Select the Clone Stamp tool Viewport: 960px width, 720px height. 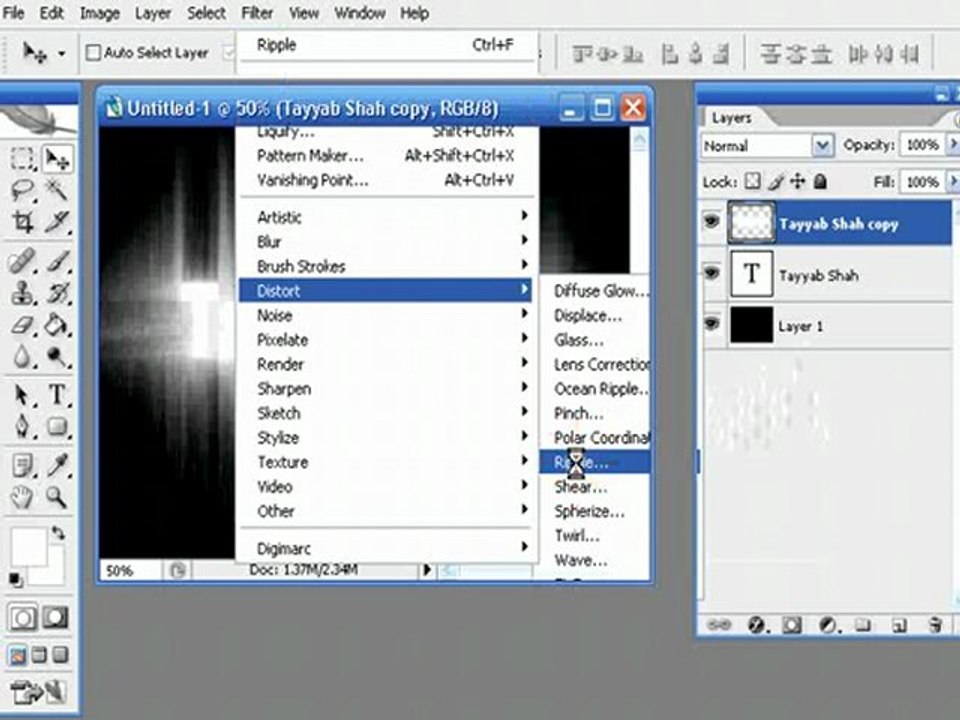click(23, 293)
